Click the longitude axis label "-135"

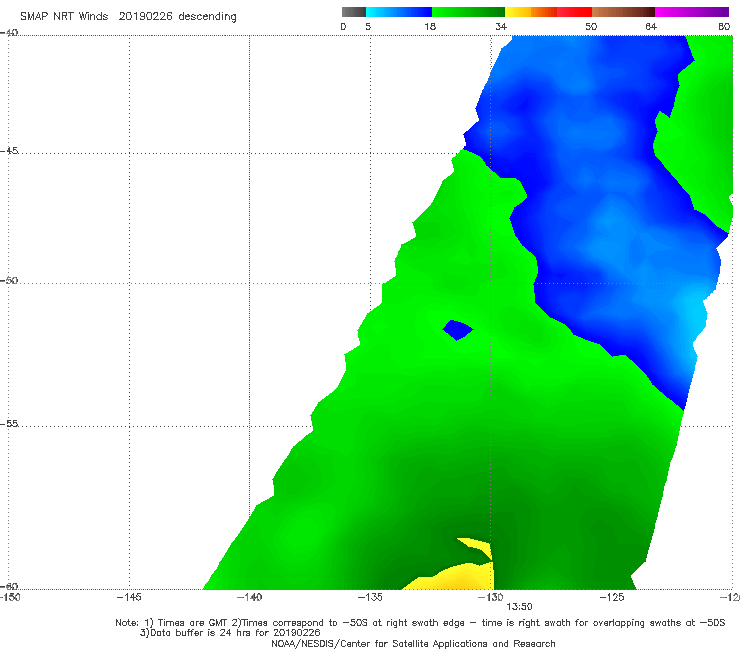[370, 597]
